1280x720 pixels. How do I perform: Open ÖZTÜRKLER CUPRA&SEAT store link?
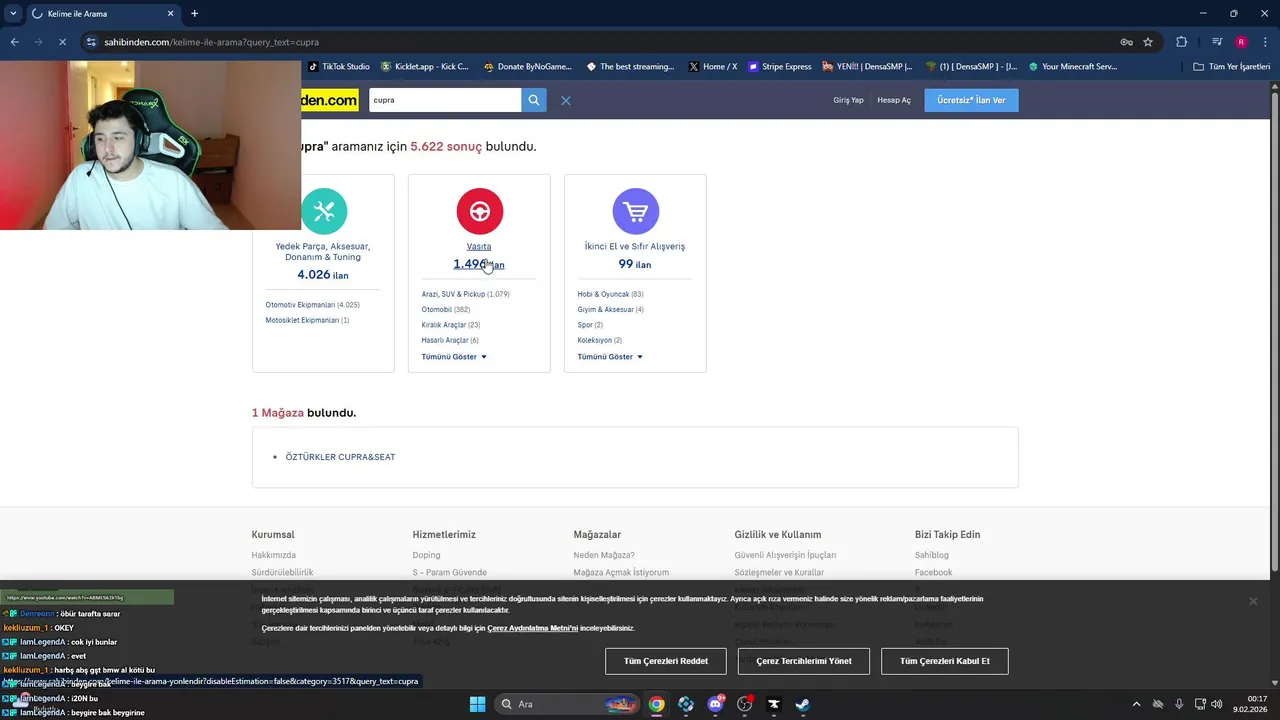pos(340,457)
